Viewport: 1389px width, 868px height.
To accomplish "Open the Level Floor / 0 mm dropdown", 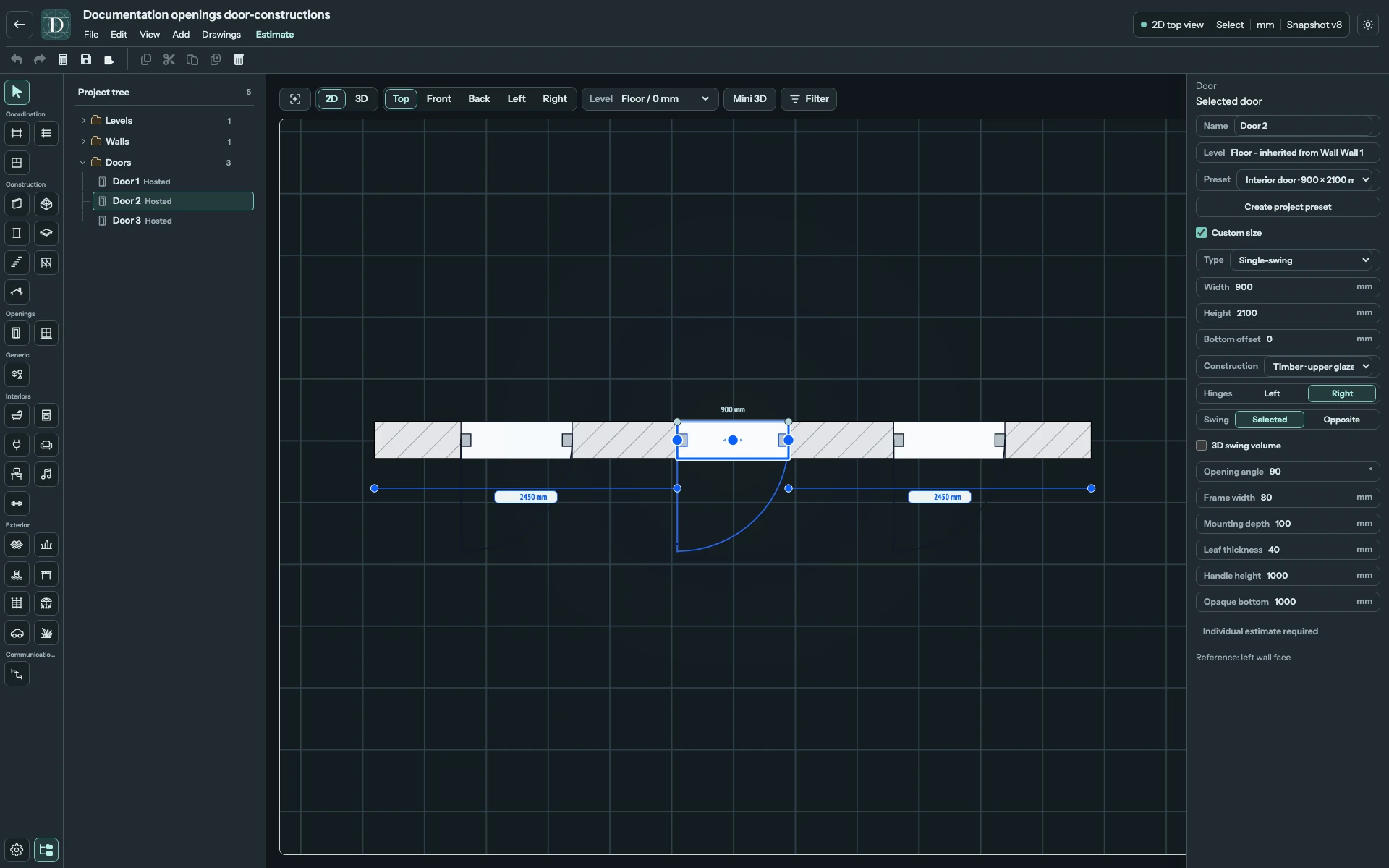I will (650, 99).
